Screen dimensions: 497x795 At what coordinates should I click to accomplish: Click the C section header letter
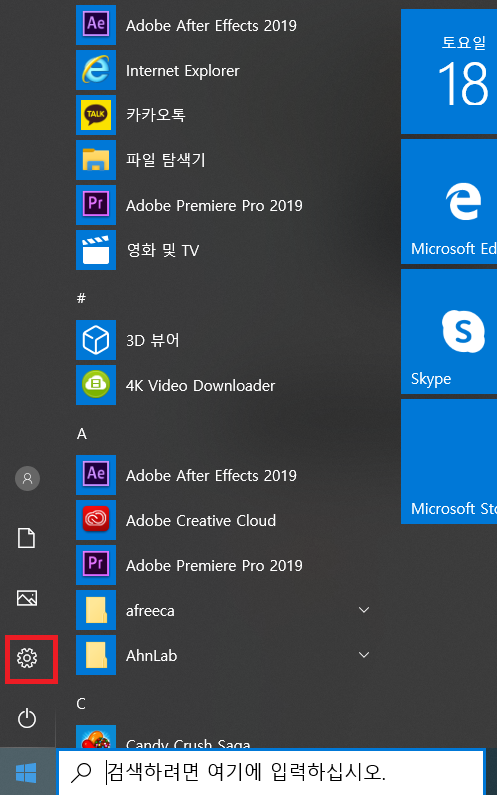point(81,704)
